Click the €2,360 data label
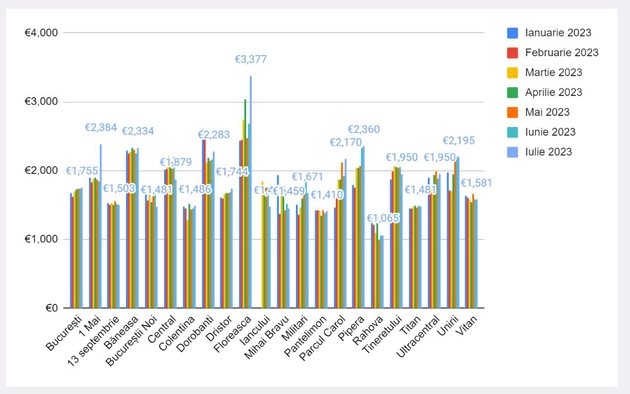Screen dimensions: 630x394 pos(364,129)
